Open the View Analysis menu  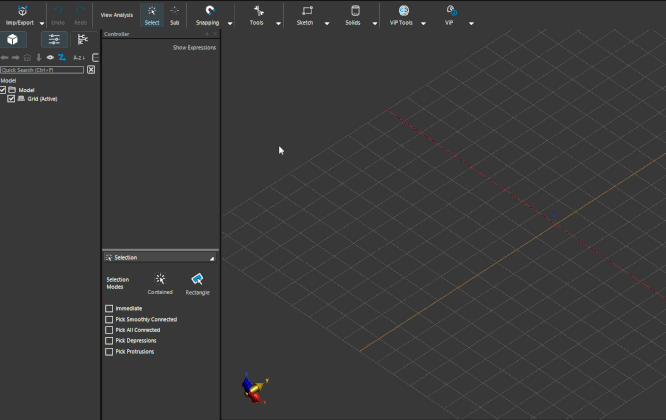(116, 15)
